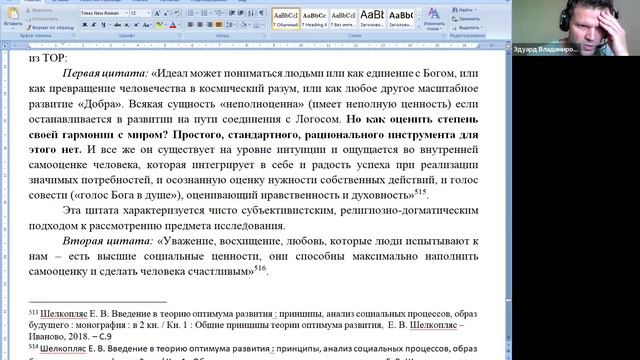Toggle Underline formatting
Viewport: 640px width, 360px height.
coord(103,25)
